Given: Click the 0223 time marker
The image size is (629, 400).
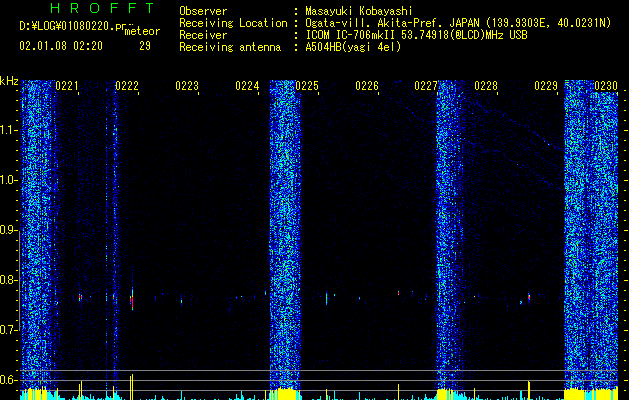Looking at the screenshot, I should point(187,86).
